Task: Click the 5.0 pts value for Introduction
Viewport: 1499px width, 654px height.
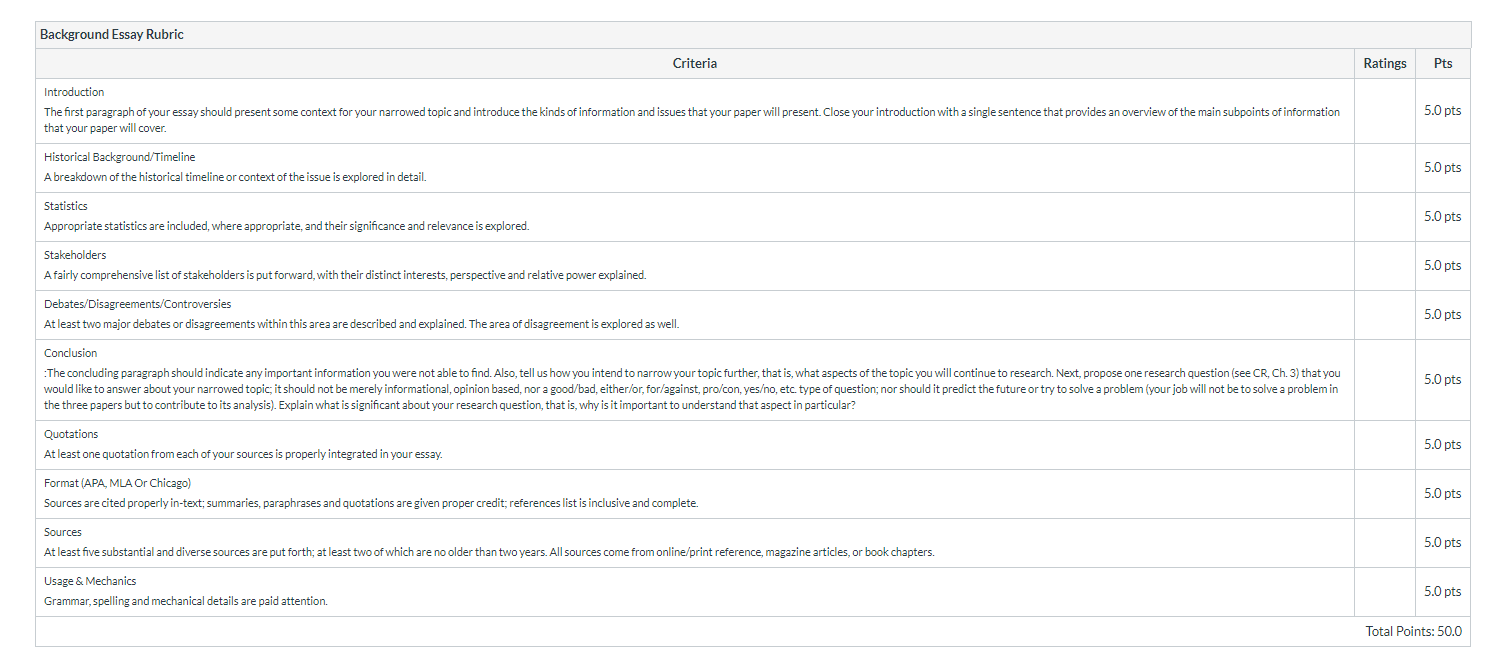Action: coord(1442,111)
